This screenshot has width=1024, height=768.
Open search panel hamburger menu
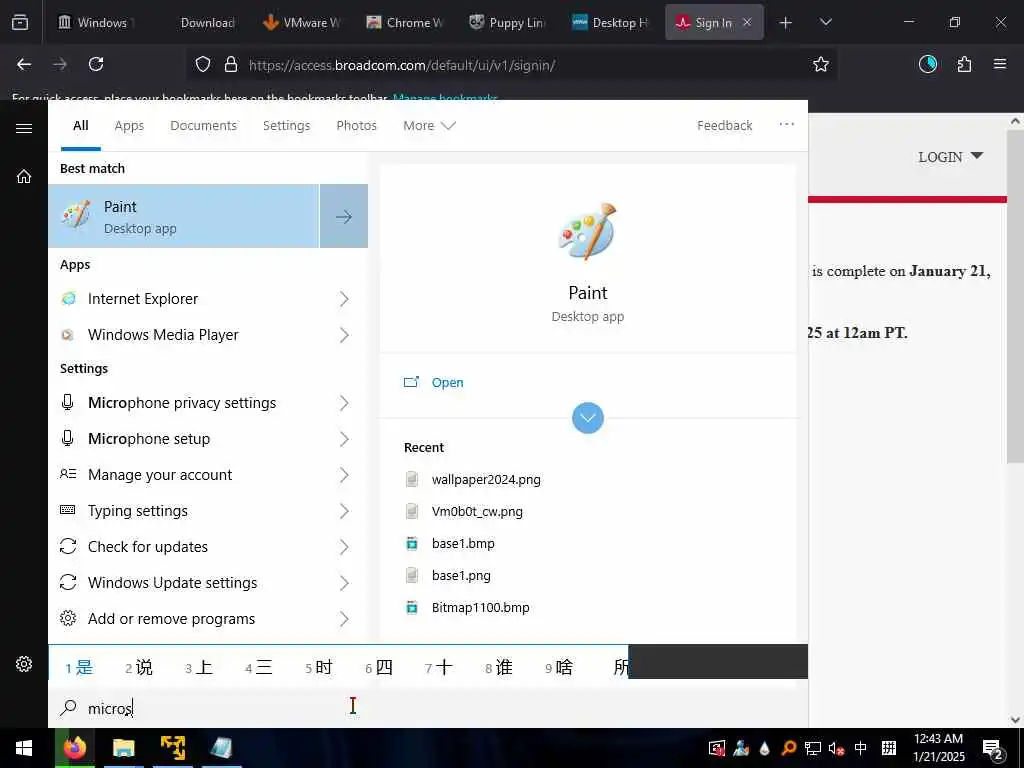pyautogui.click(x=24, y=128)
